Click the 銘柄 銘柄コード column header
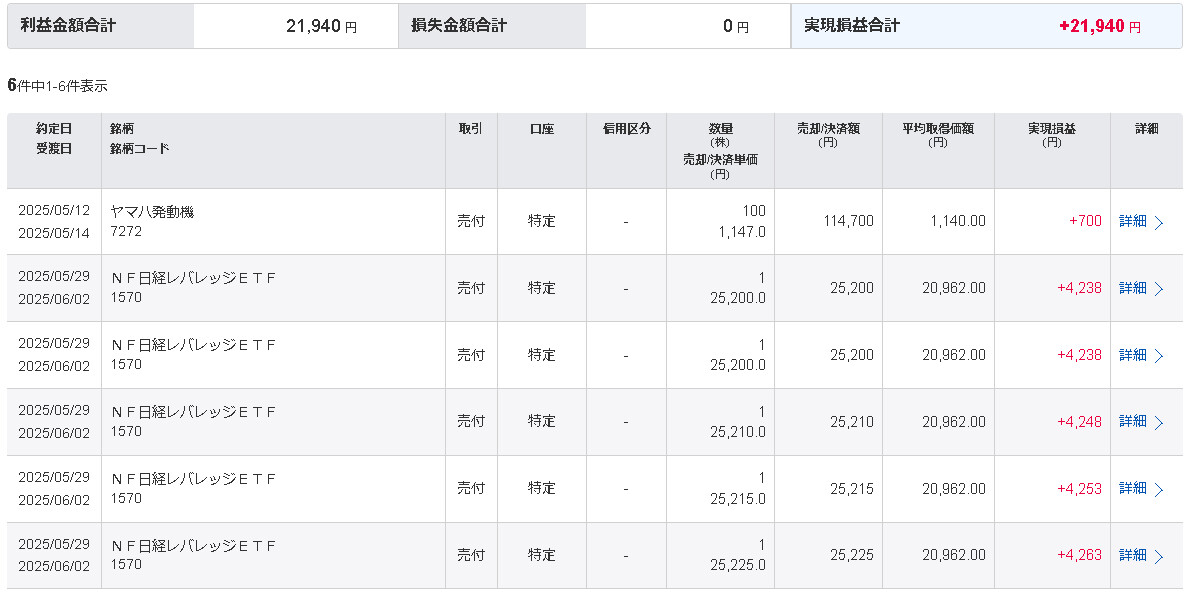 139,138
